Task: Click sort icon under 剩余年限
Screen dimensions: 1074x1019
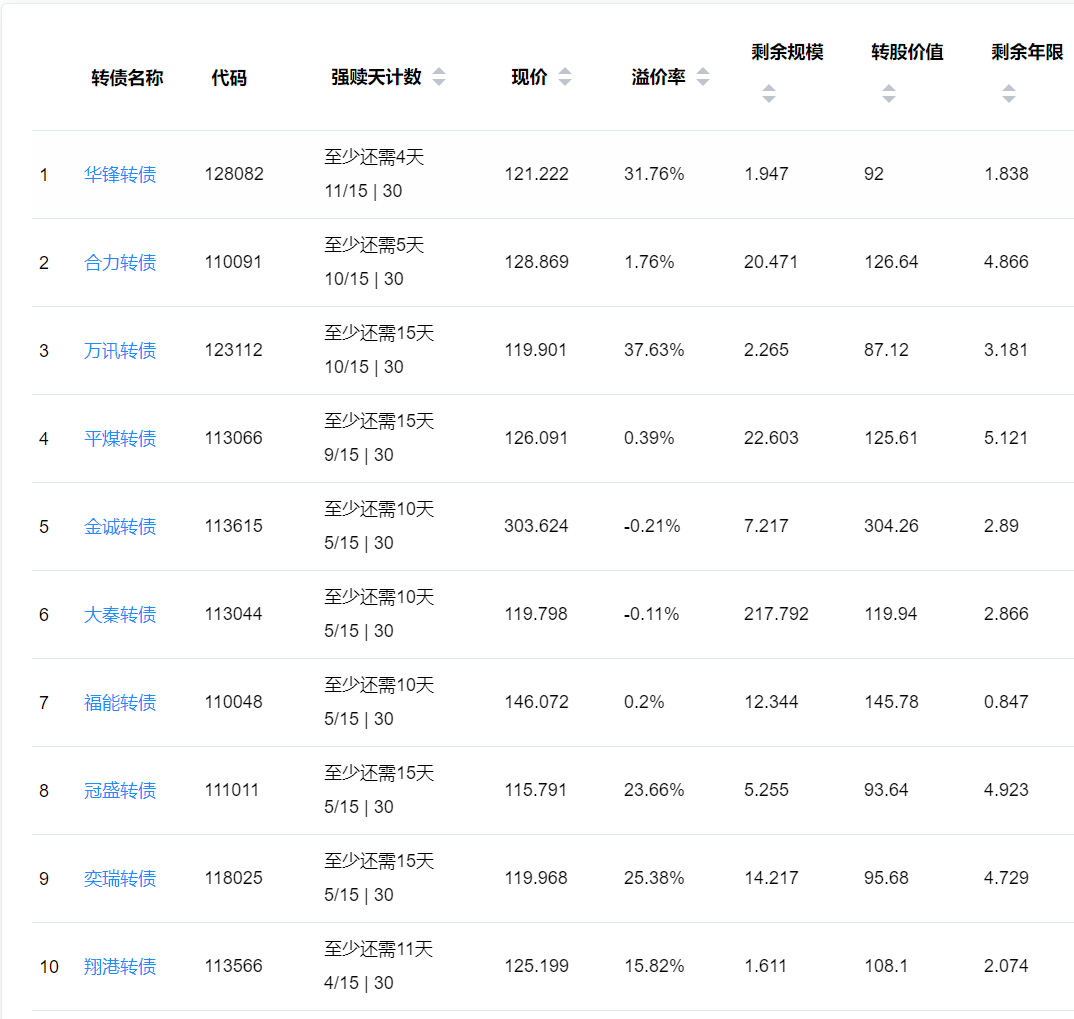Action: [1008, 94]
